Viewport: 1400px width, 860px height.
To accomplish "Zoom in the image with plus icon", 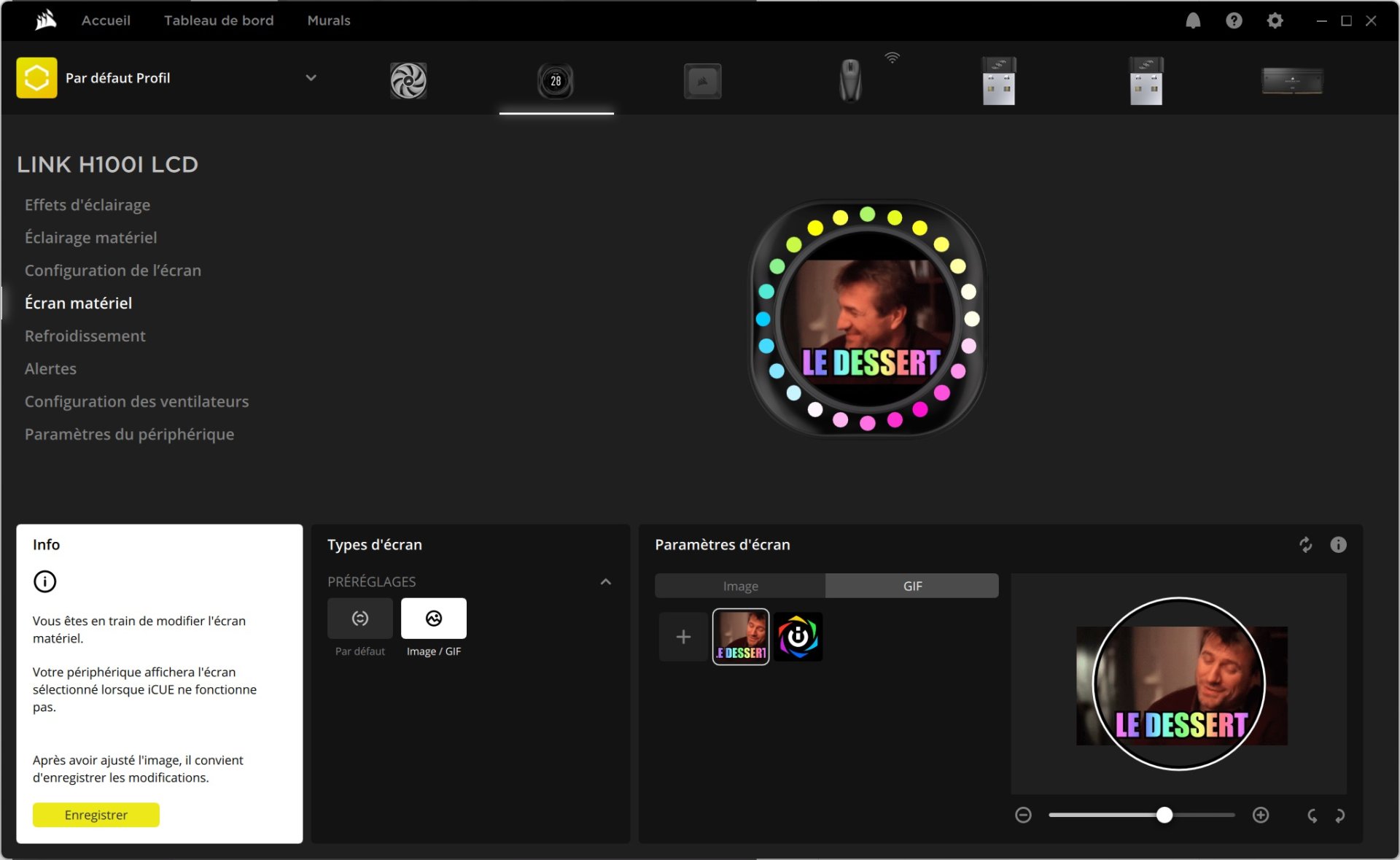I will [1261, 815].
